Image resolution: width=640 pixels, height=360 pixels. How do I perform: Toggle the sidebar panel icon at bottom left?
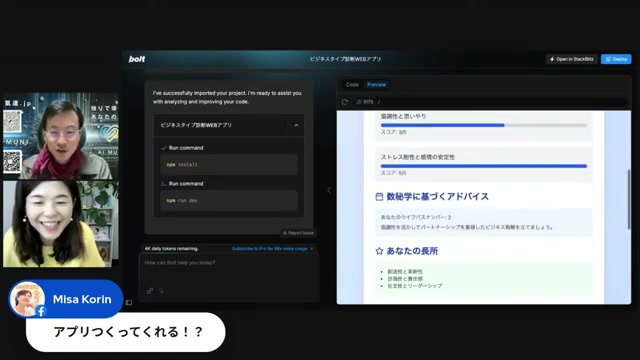(x=129, y=302)
